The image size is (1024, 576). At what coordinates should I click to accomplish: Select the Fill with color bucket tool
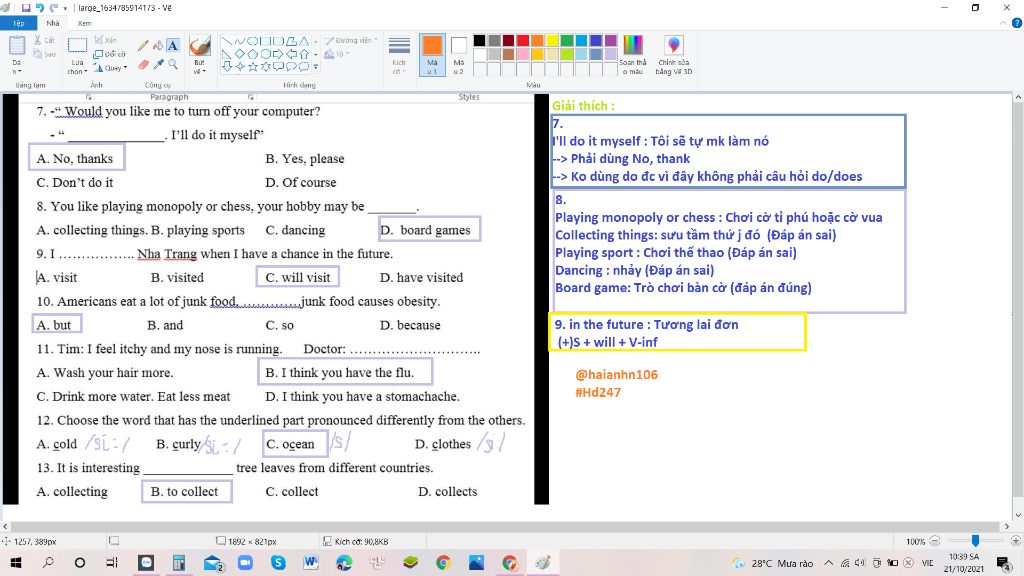click(158, 46)
